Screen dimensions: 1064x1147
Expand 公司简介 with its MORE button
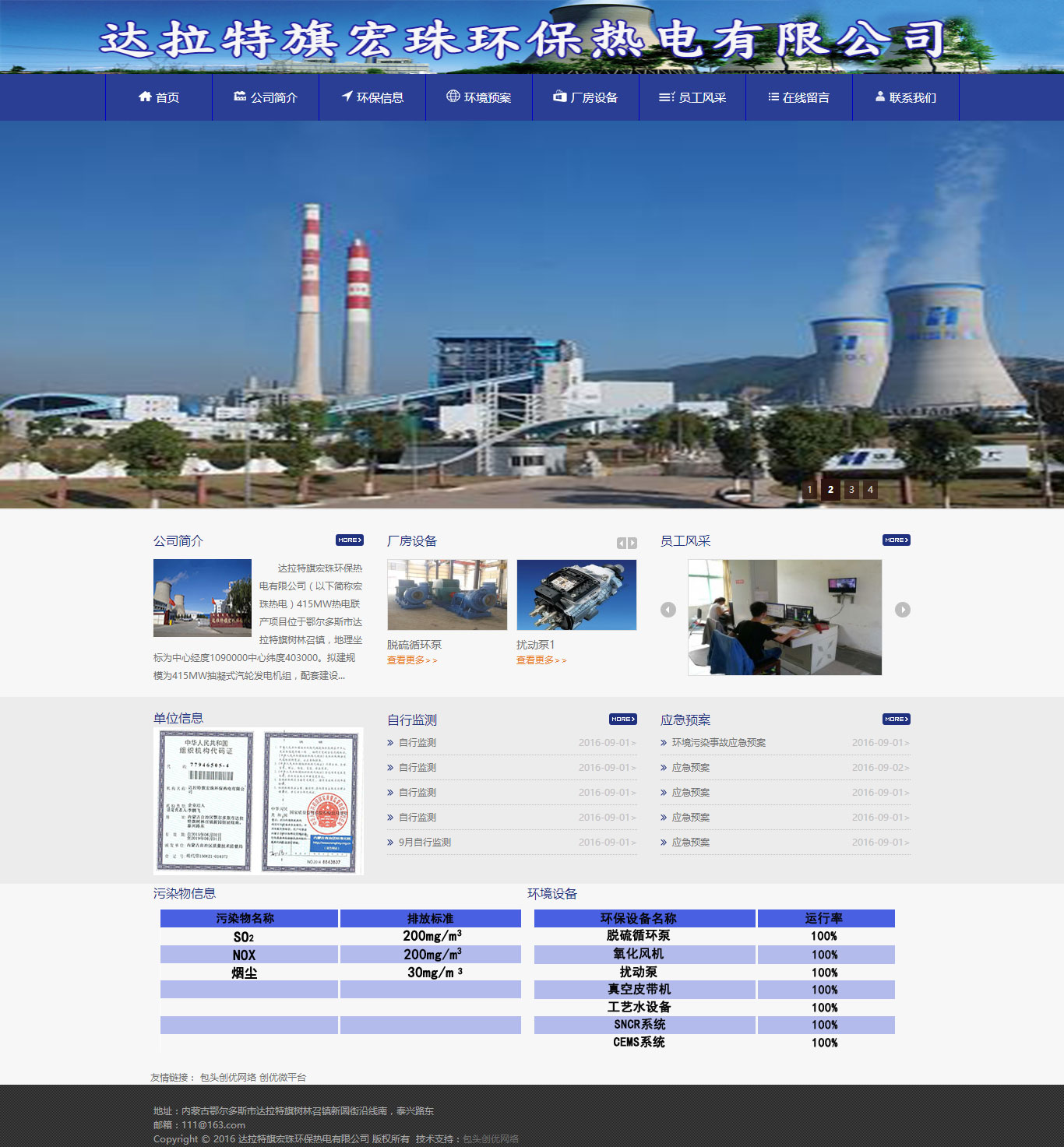[x=349, y=540]
